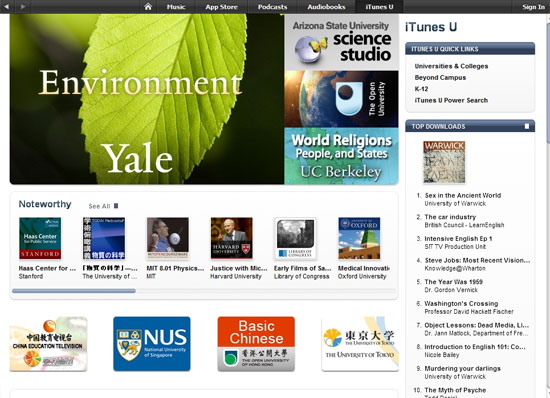Image resolution: width=550 pixels, height=398 pixels.
Task: Switch to the App Store tab
Action: [221, 7]
